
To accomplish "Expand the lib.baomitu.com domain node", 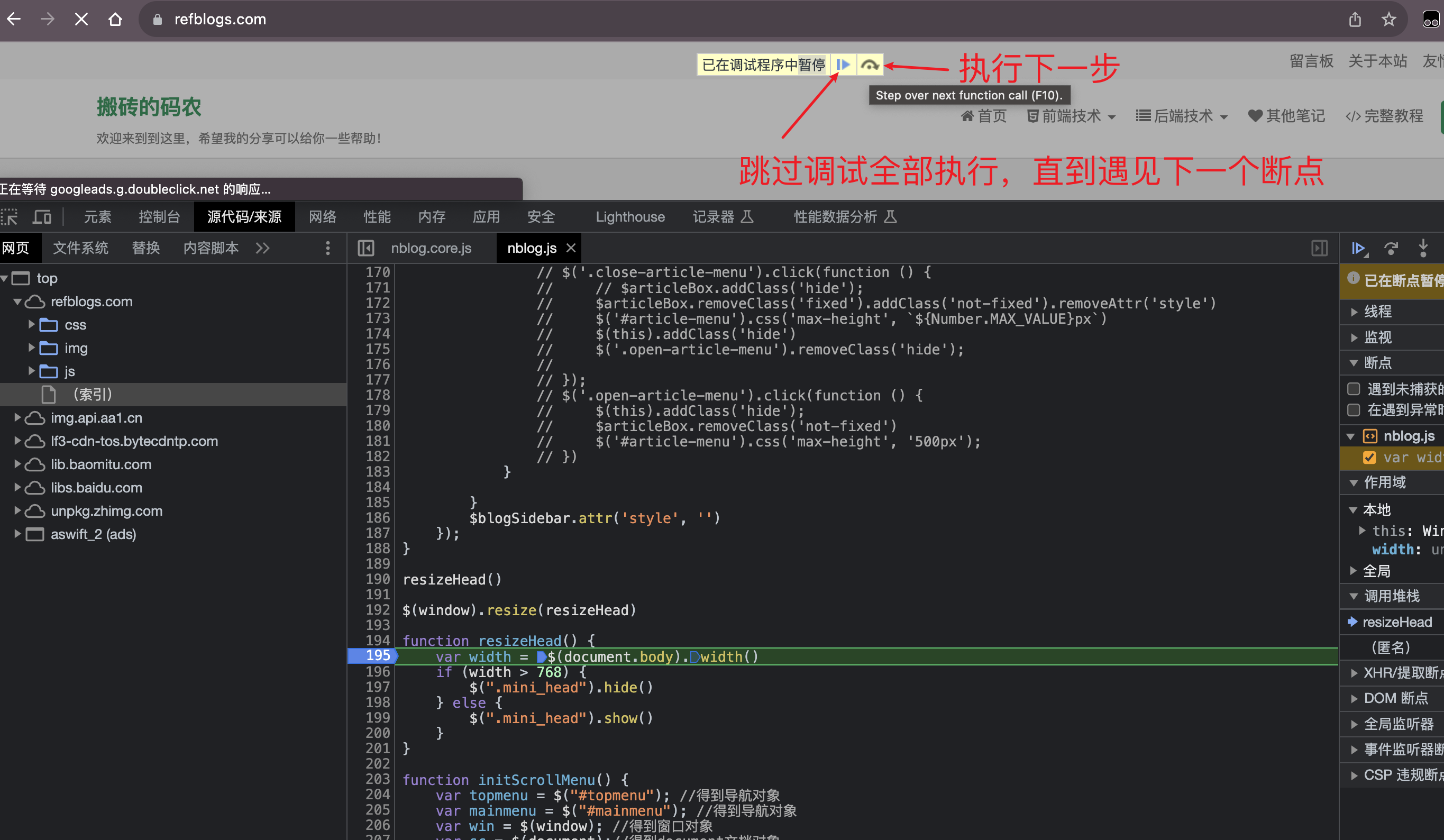I will pos(18,464).
